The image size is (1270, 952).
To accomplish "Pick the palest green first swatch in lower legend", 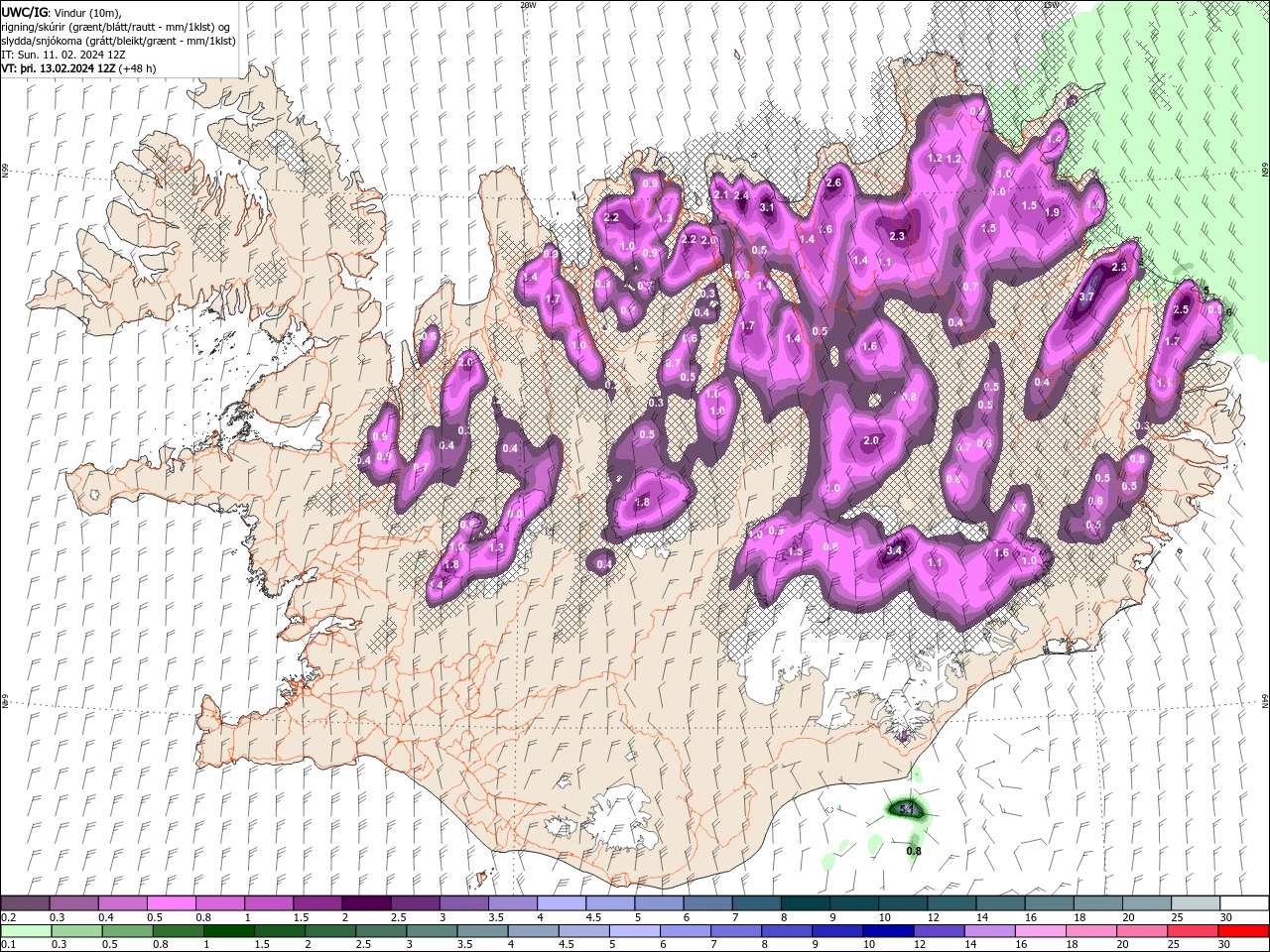I will [26, 931].
